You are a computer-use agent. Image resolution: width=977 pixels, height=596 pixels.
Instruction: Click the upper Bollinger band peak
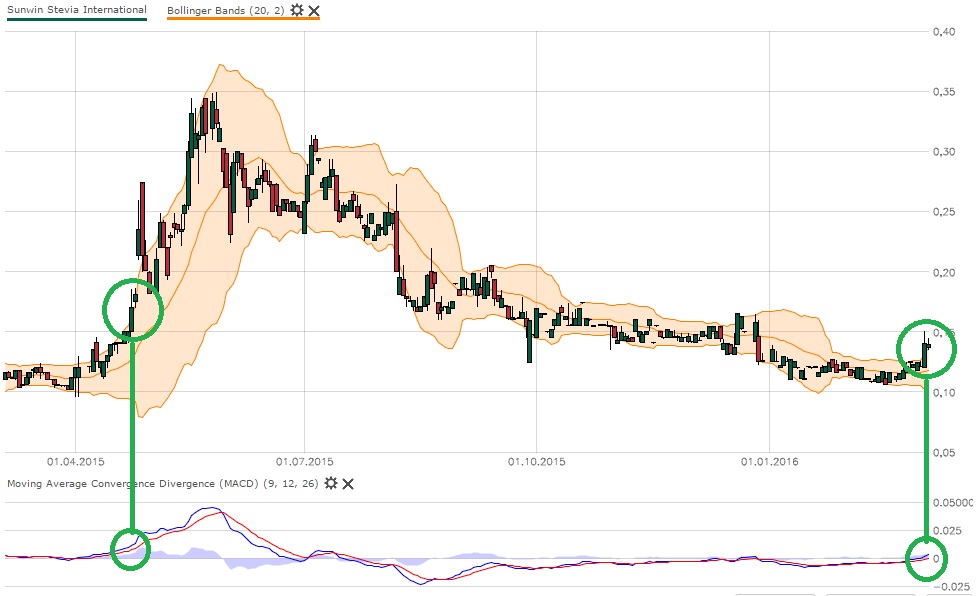[220, 65]
